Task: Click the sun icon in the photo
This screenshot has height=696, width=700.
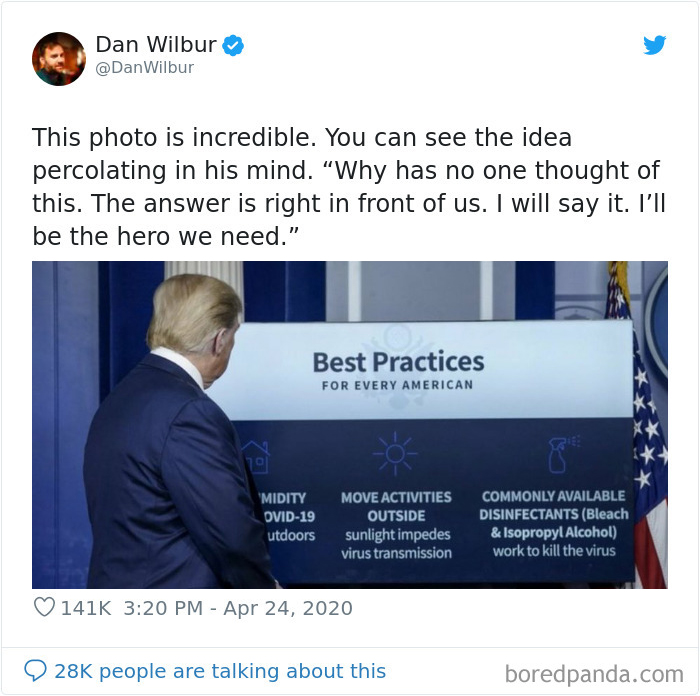Action: point(395,454)
